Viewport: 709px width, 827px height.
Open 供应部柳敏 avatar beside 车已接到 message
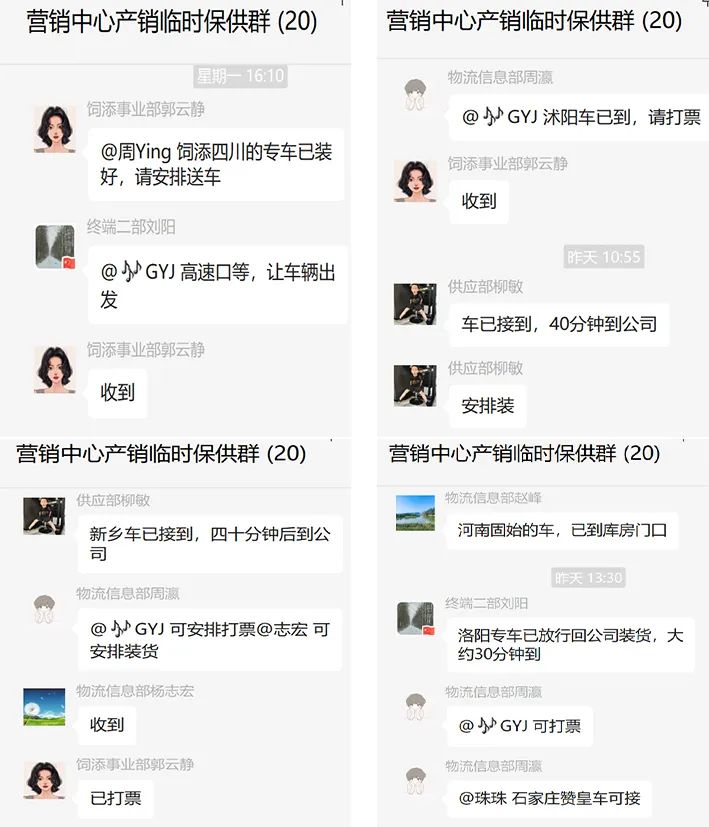point(415,304)
